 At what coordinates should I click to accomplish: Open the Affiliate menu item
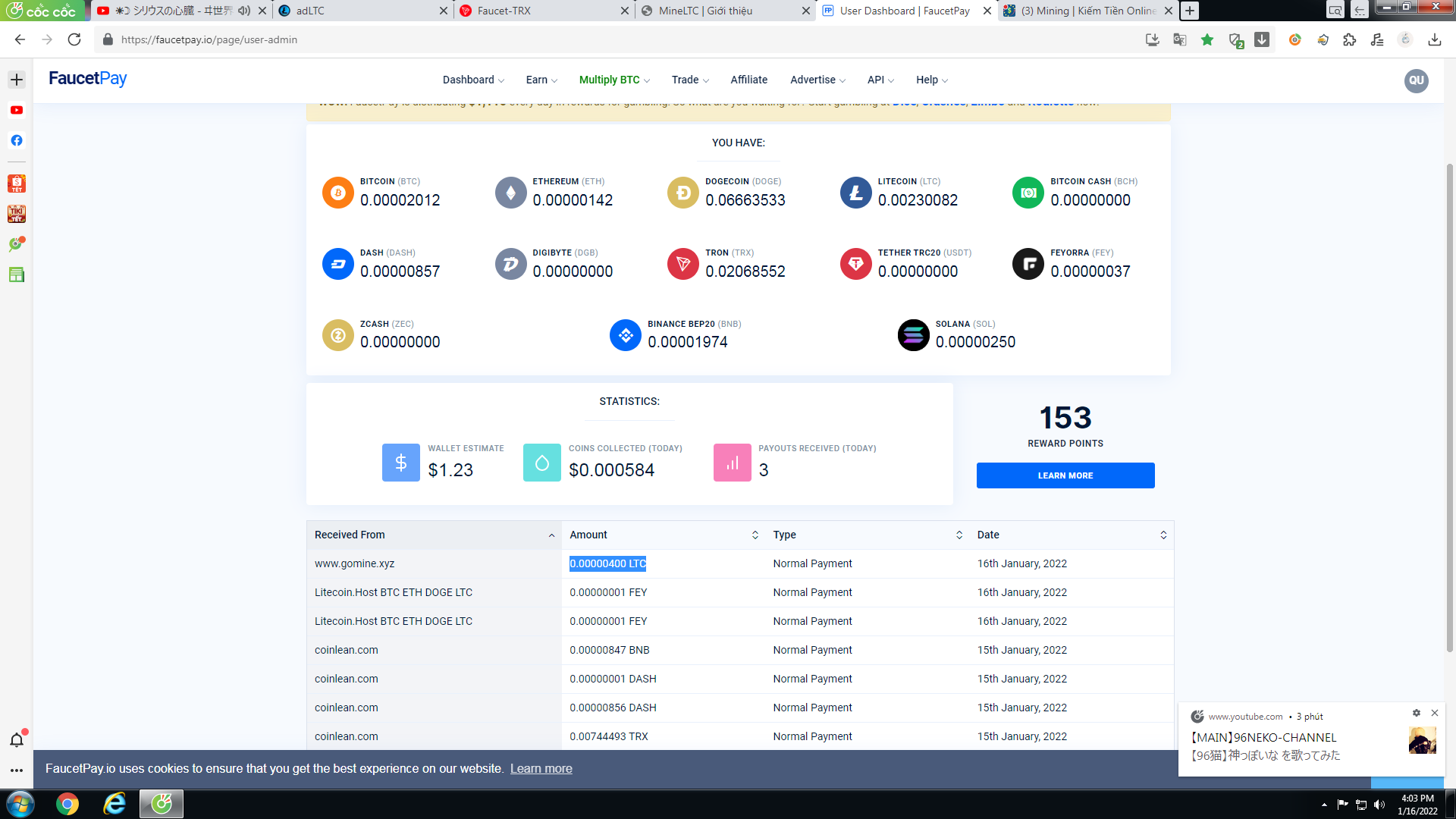[x=748, y=80]
